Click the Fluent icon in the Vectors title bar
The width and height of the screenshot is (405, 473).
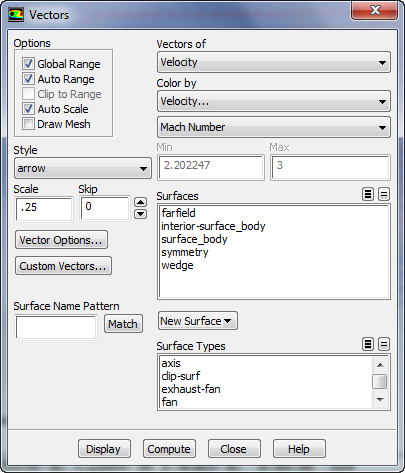[x=16, y=15]
